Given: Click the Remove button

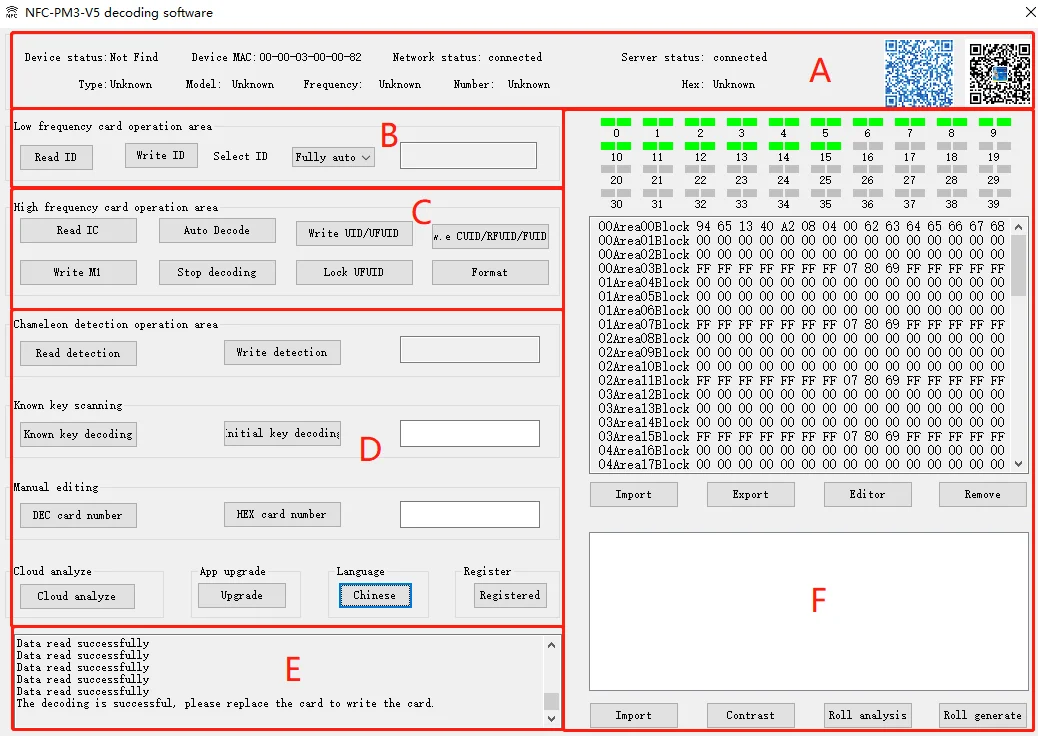Looking at the screenshot, I should pos(982,494).
